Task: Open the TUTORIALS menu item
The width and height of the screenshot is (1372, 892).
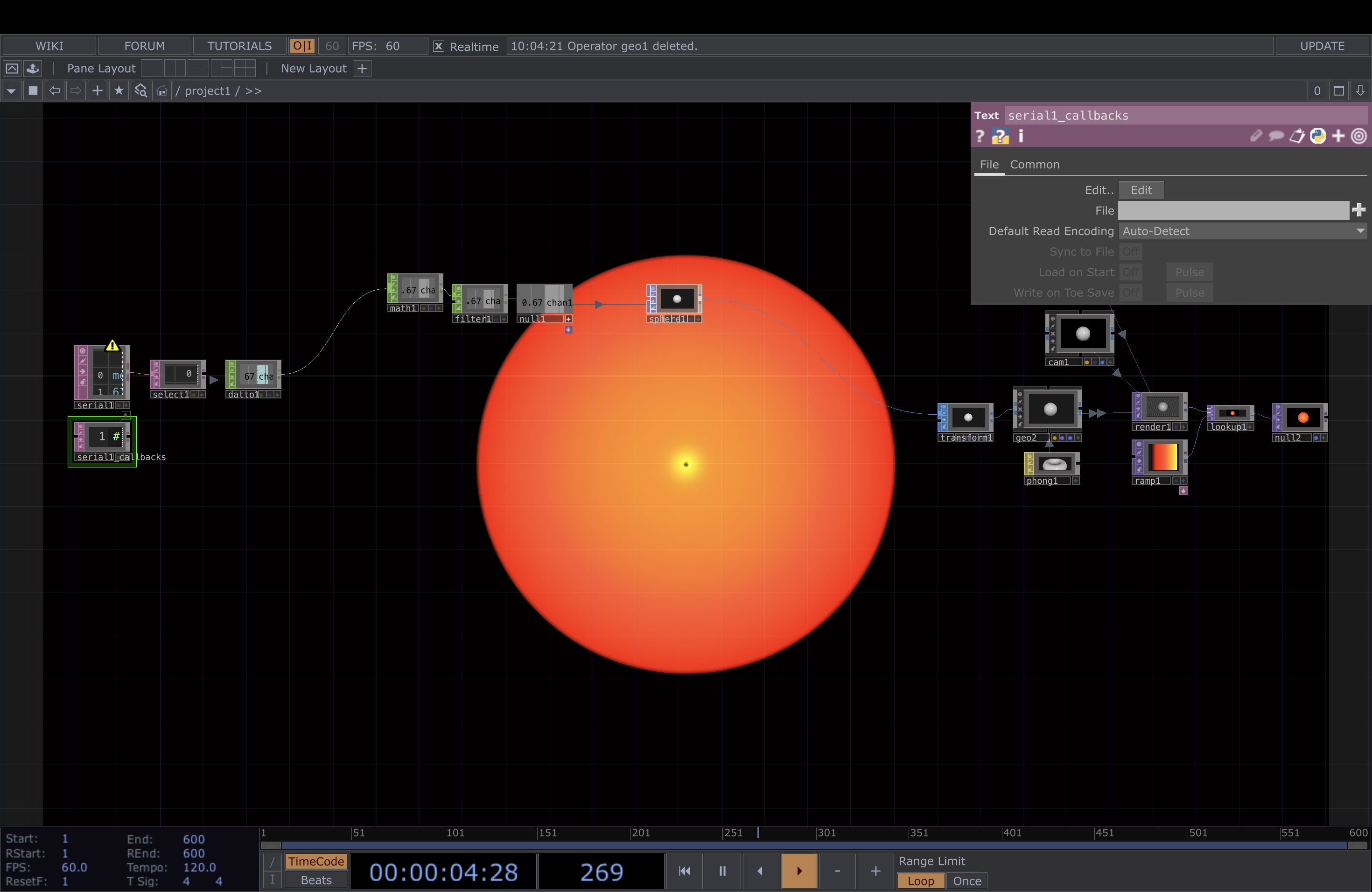Action: 240,46
